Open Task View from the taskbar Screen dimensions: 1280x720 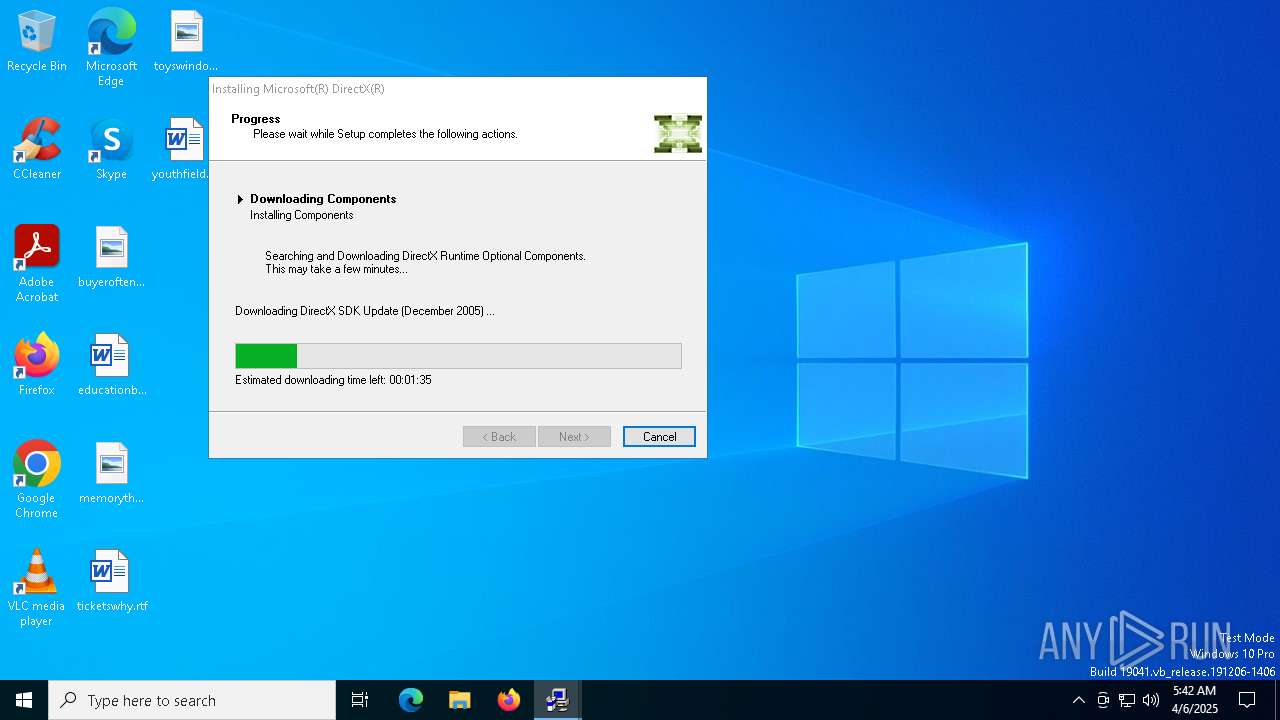(360, 700)
